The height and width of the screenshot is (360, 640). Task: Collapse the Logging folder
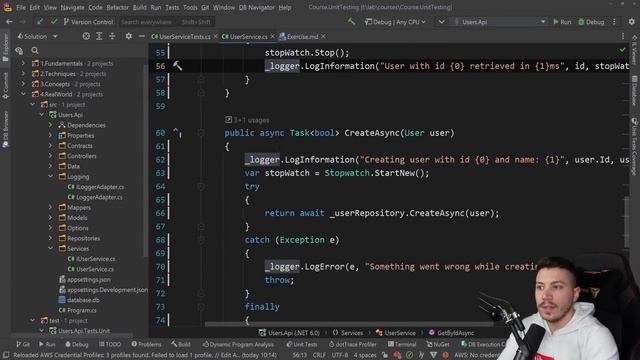(x=51, y=176)
